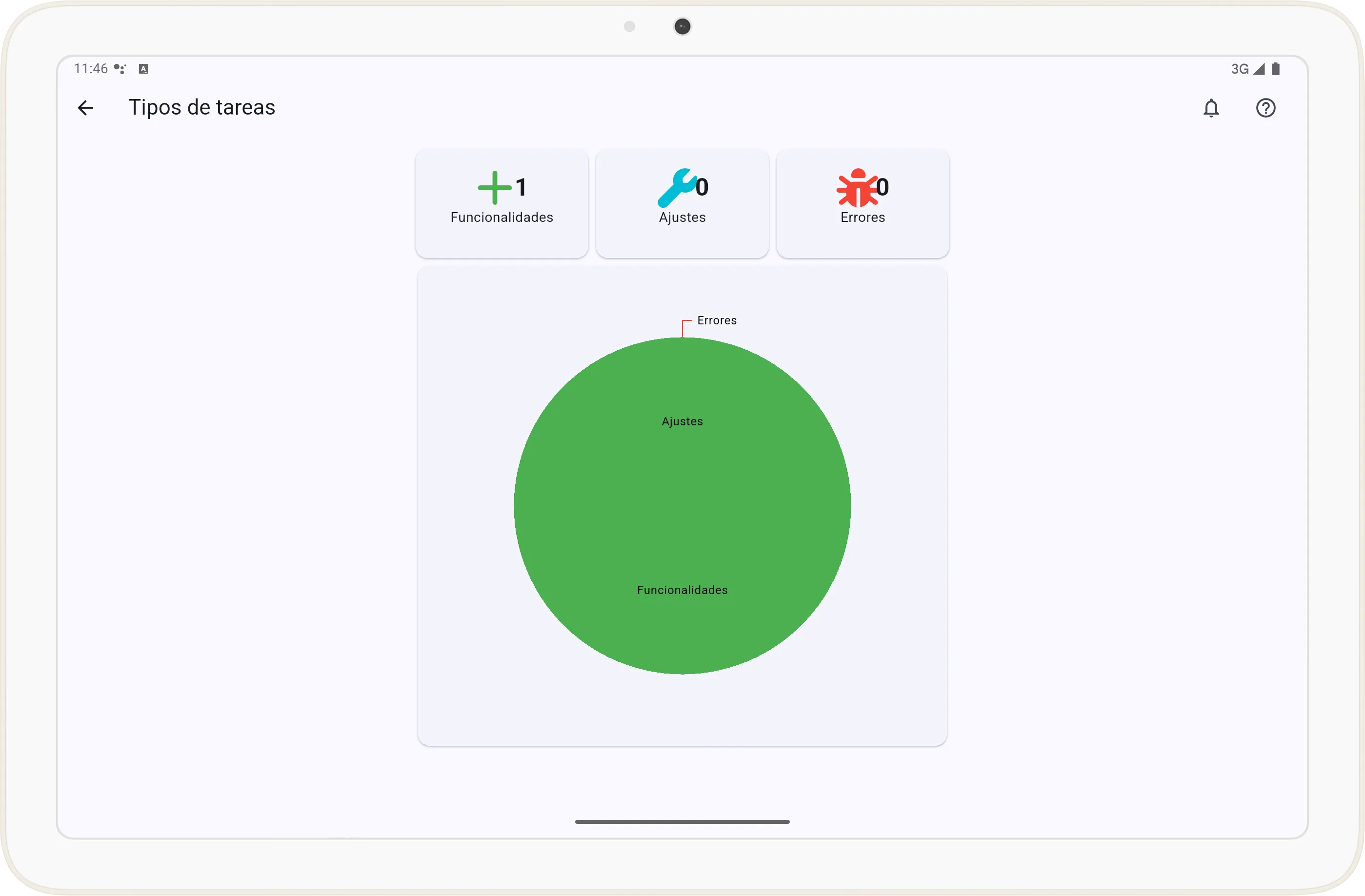This screenshot has height=896, width=1365.
Task: Tap the battery icon in status bar
Action: pyautogui.click(x=1276, y=69)
